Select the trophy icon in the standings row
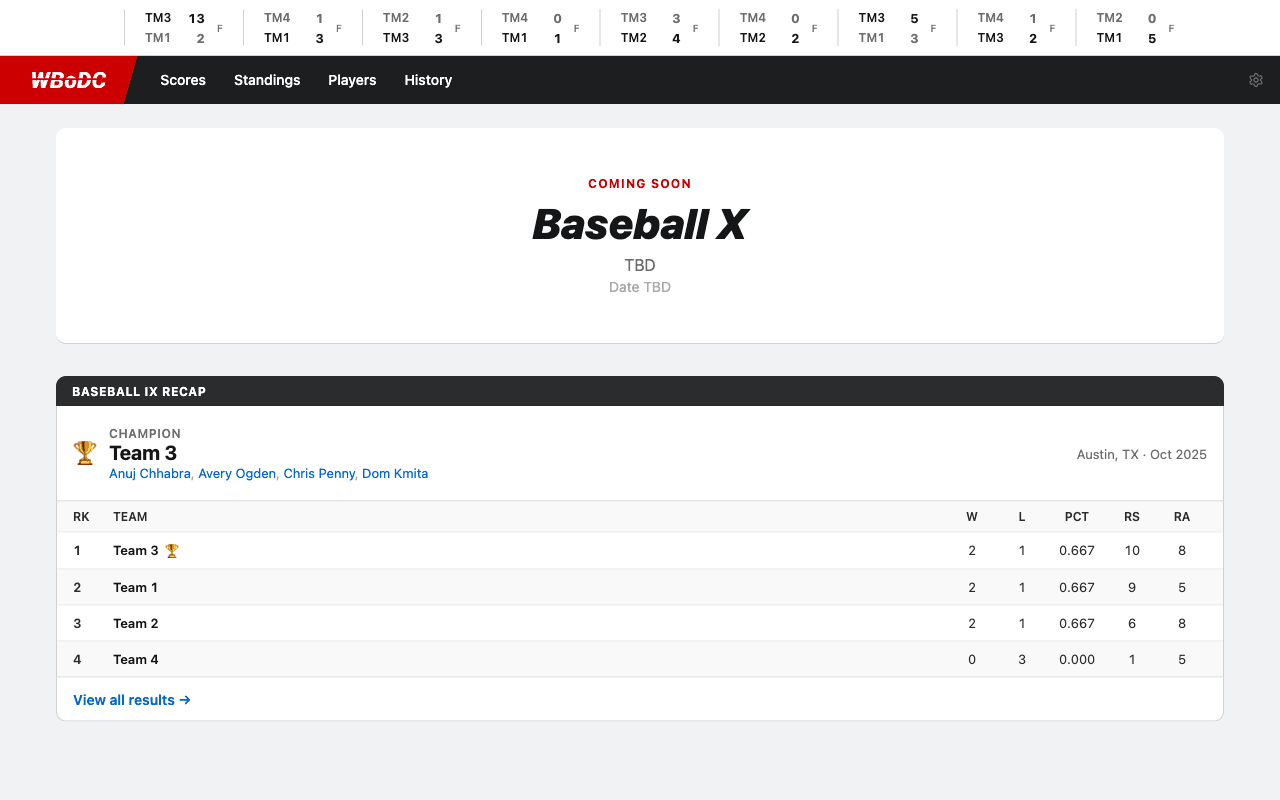The image size is (1280, 800). pos(170,550)
